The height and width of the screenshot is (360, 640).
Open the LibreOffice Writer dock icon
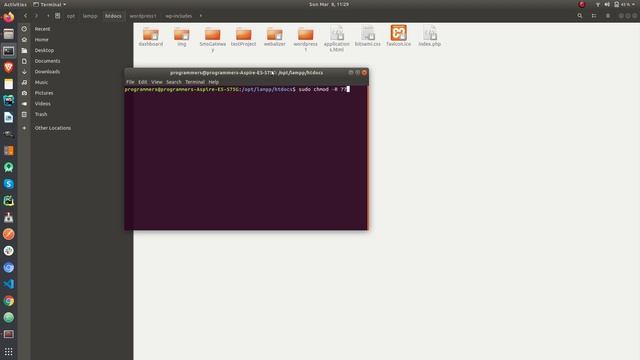(9, 117)
